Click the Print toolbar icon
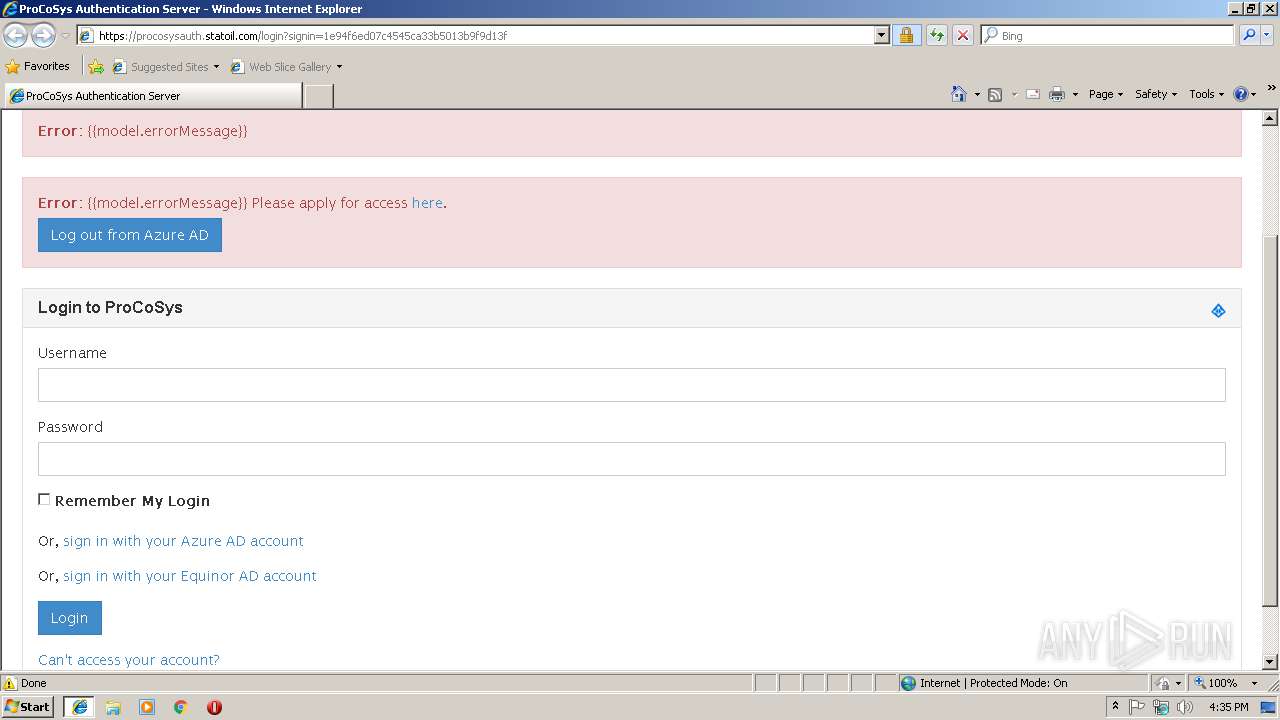1280x720 pixels. pos(1057,94)
